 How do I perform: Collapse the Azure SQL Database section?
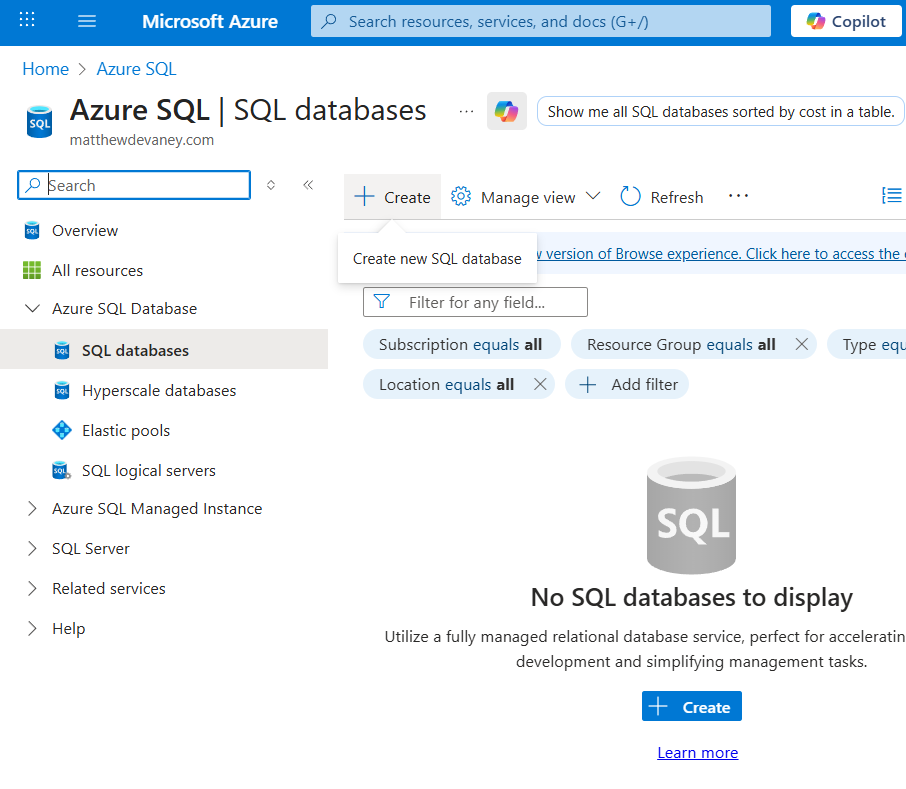[x=32, y=309]
